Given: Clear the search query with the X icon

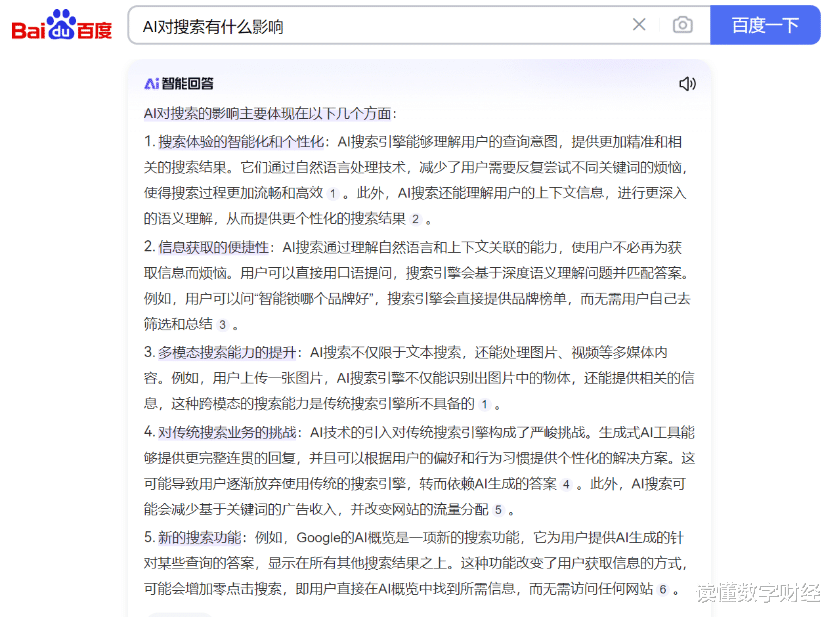Looking at the screenshot, I should click(x=639, y=24).
